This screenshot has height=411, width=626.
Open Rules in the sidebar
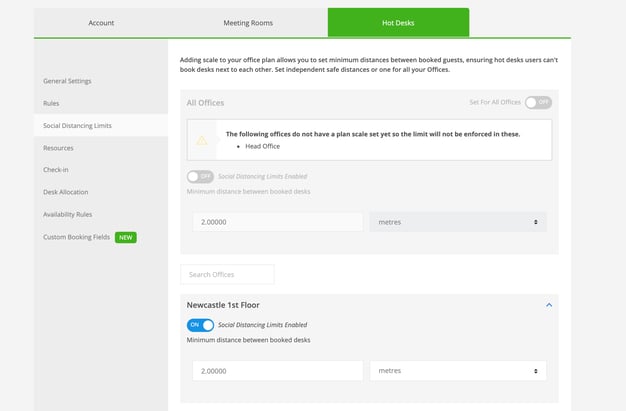point(52,103)
